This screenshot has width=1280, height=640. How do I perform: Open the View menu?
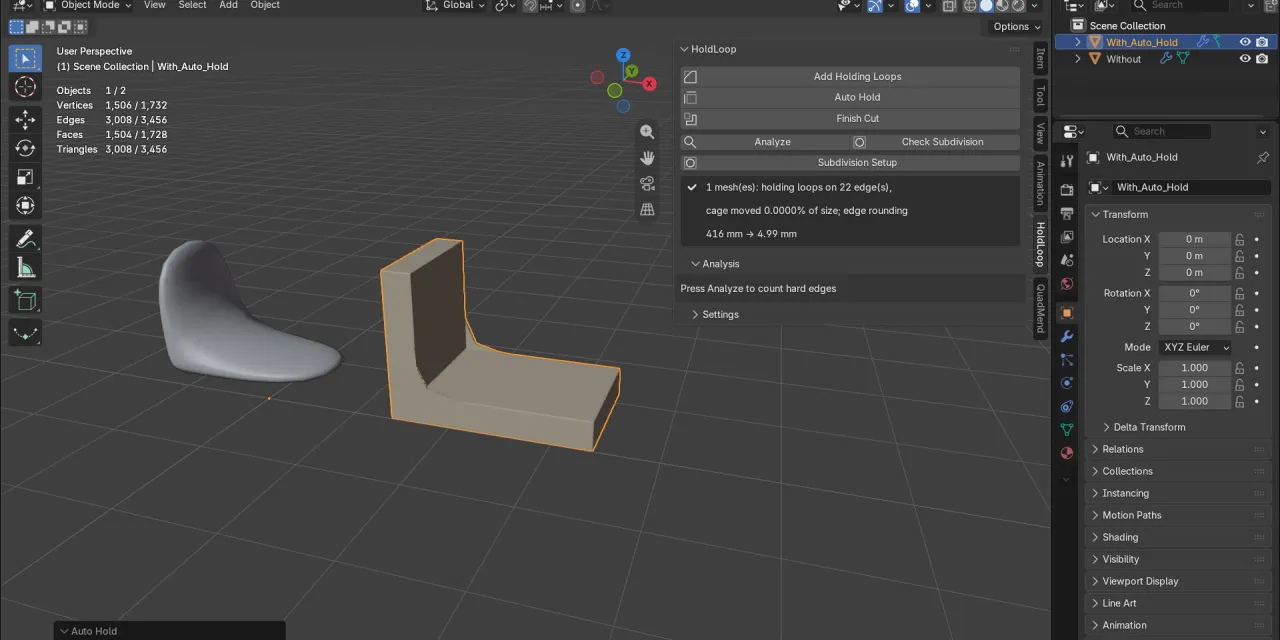tap(155, 5)
